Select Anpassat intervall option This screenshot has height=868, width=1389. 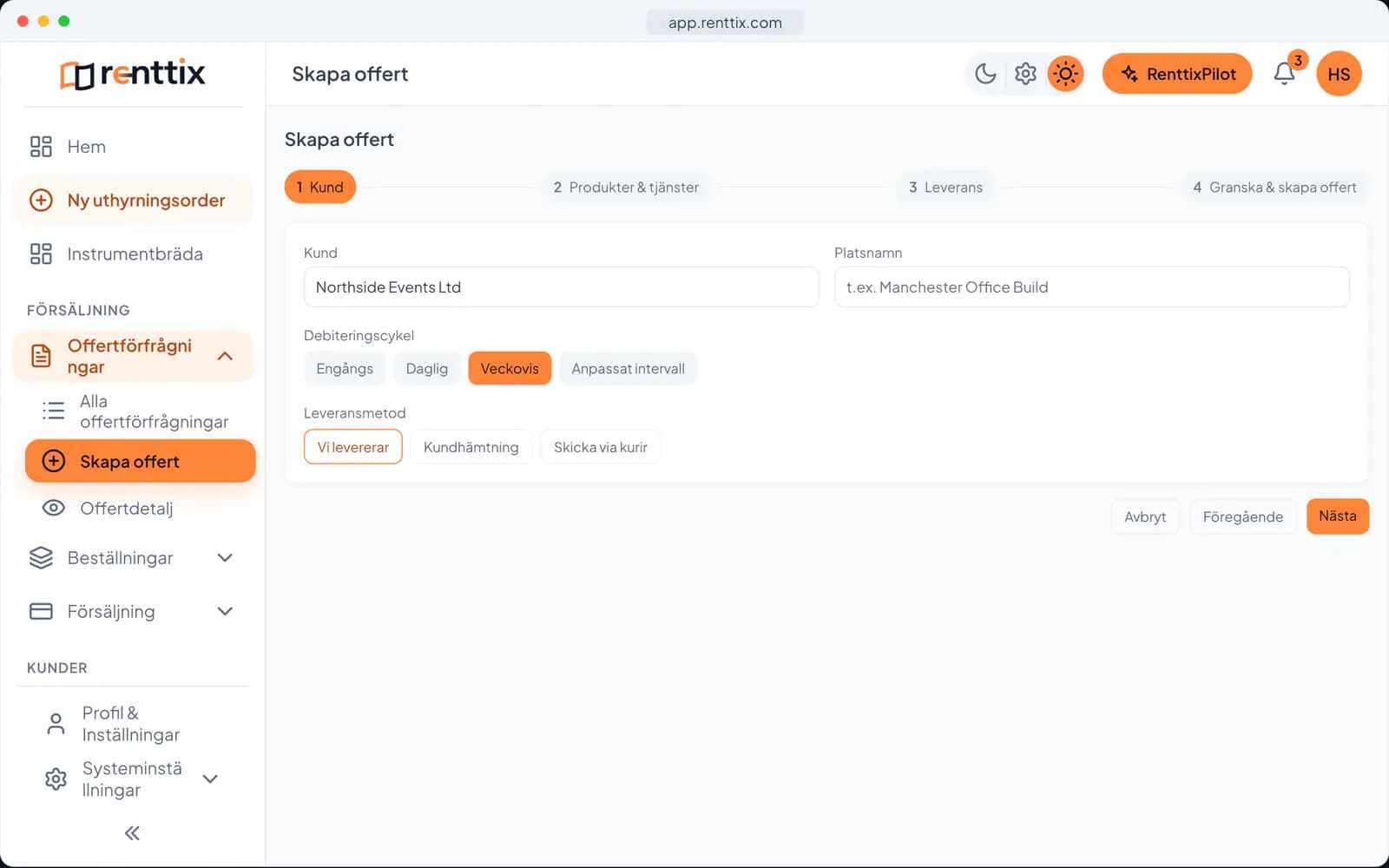[x=629, y=369]
